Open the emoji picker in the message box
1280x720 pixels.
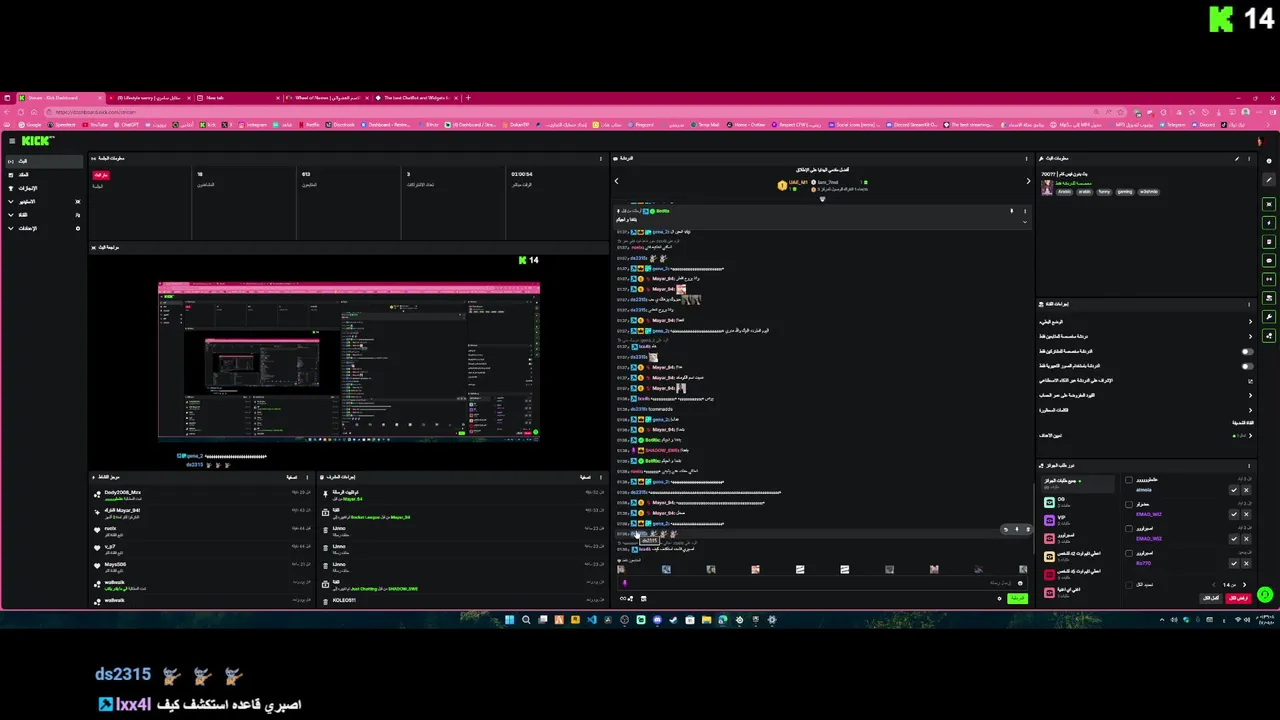[x=1020, y=583]
